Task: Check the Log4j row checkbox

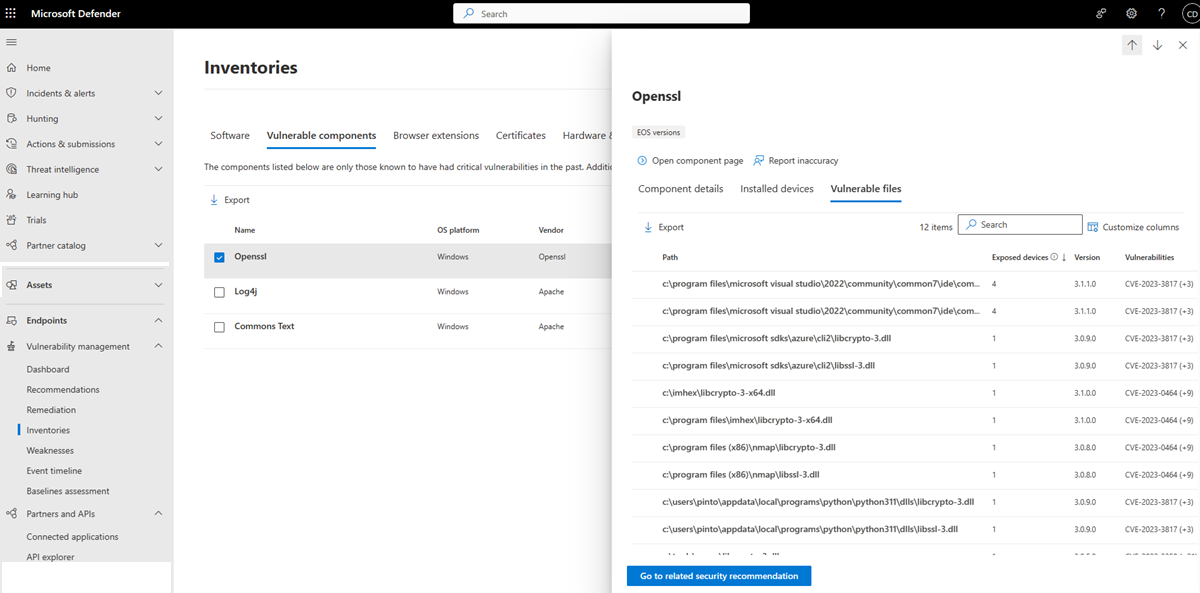Action: (219, 292)
